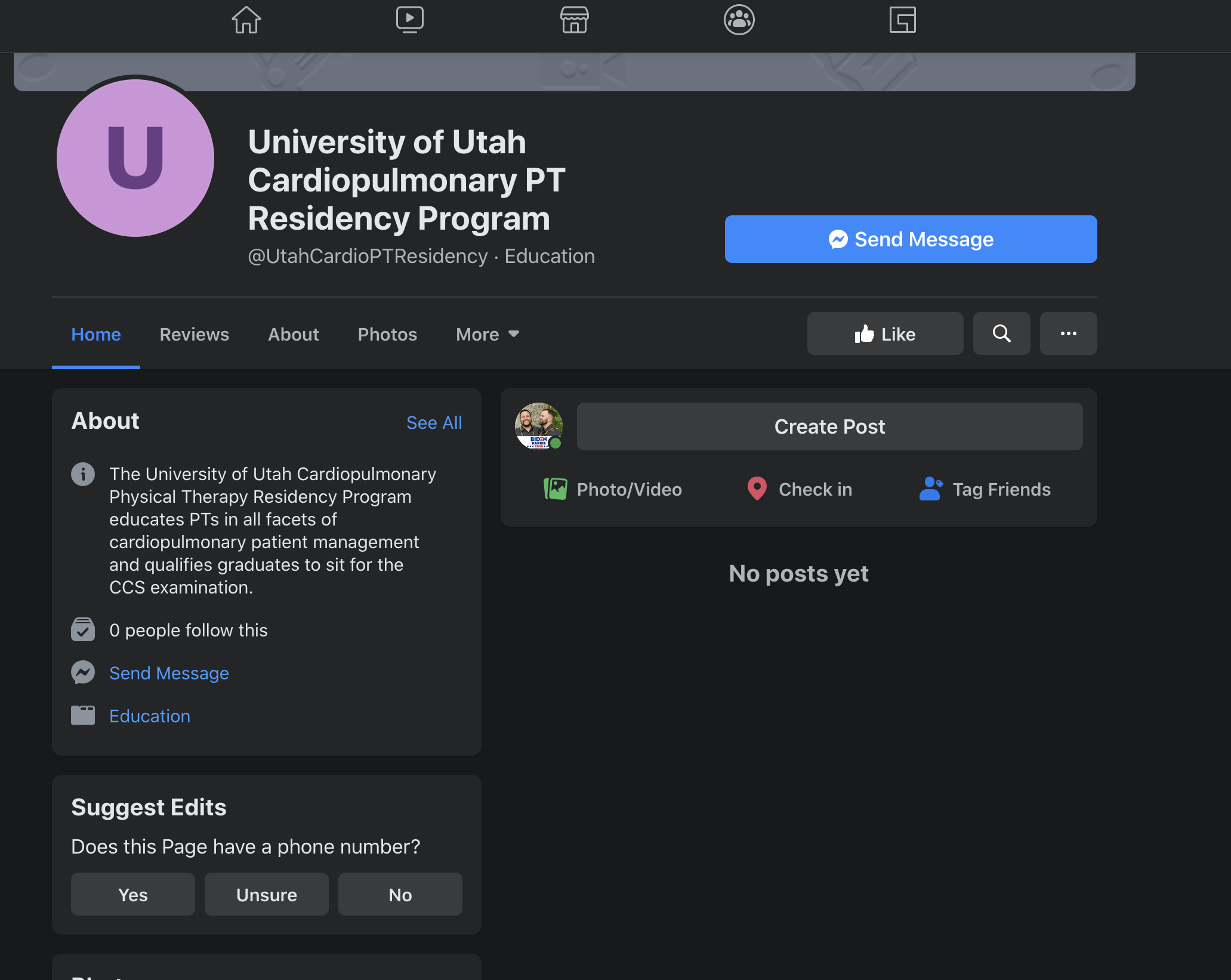Screen dimensions: 1231x980
Task: Like the page with thumbs-up button
Action: point(885,333)
